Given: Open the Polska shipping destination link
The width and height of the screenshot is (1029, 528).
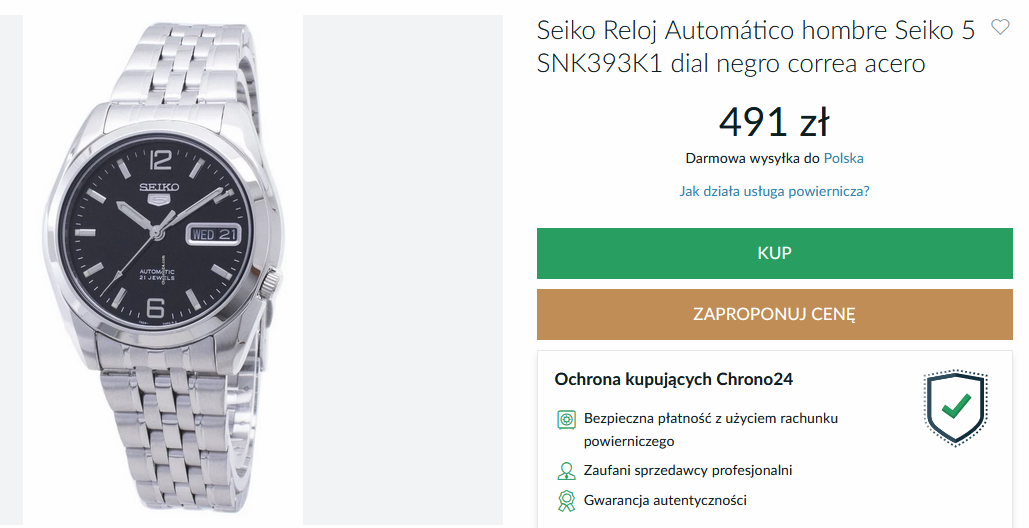Looking at the screenshot, I should coord(843,158).
